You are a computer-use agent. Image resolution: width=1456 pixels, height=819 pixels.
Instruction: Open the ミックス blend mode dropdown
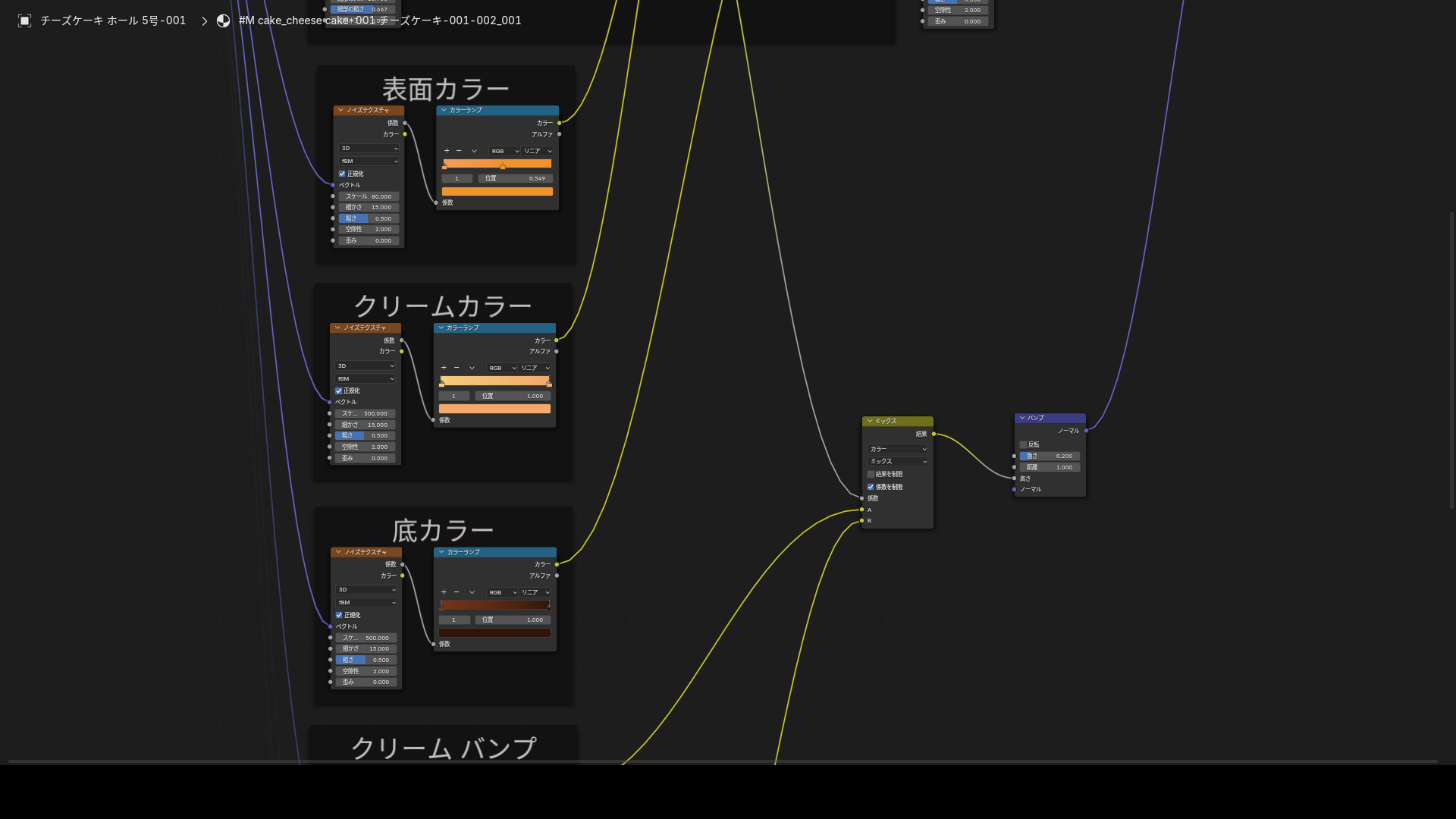pyautogui.click(x=898, y=461)
